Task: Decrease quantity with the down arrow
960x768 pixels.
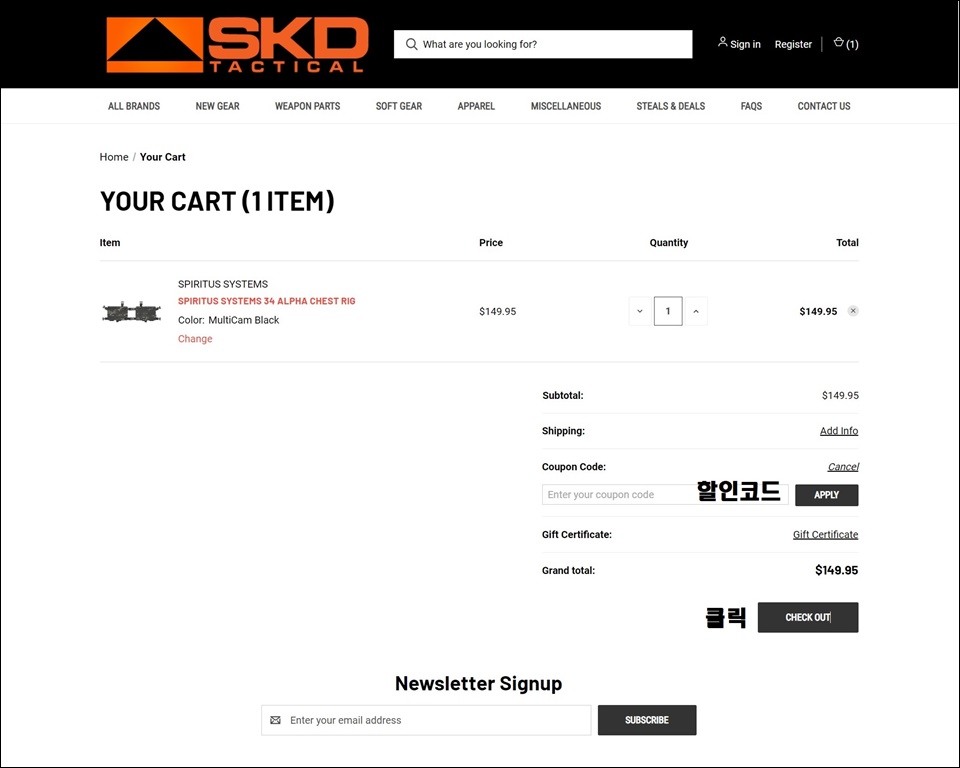Action: pos(640,311)
